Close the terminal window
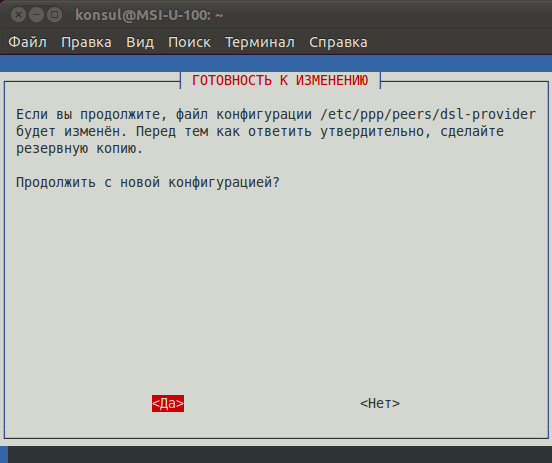The width and height of the screenshot is (552, 463). (18, 15)
